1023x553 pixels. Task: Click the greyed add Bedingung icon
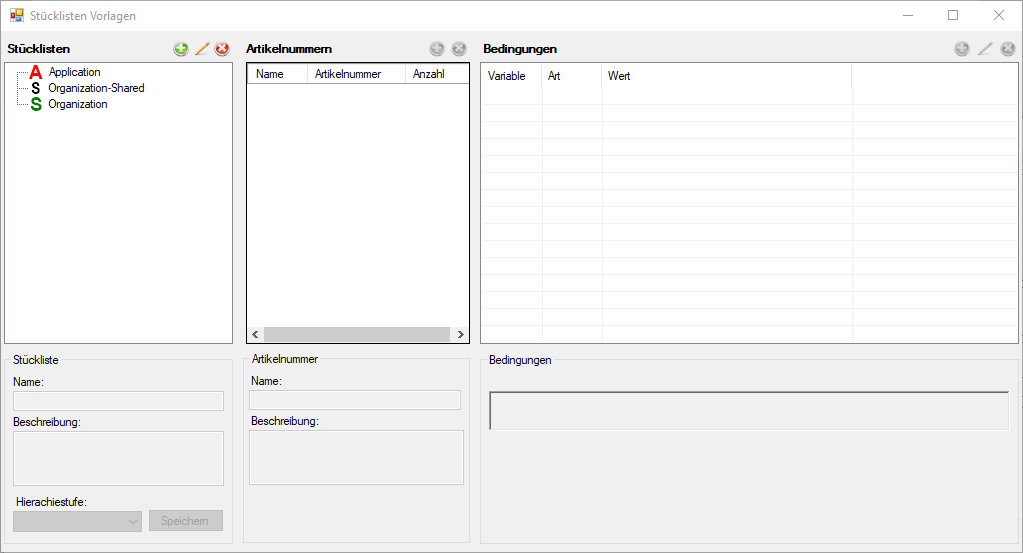pyautogui.click(x=962, y=49)
